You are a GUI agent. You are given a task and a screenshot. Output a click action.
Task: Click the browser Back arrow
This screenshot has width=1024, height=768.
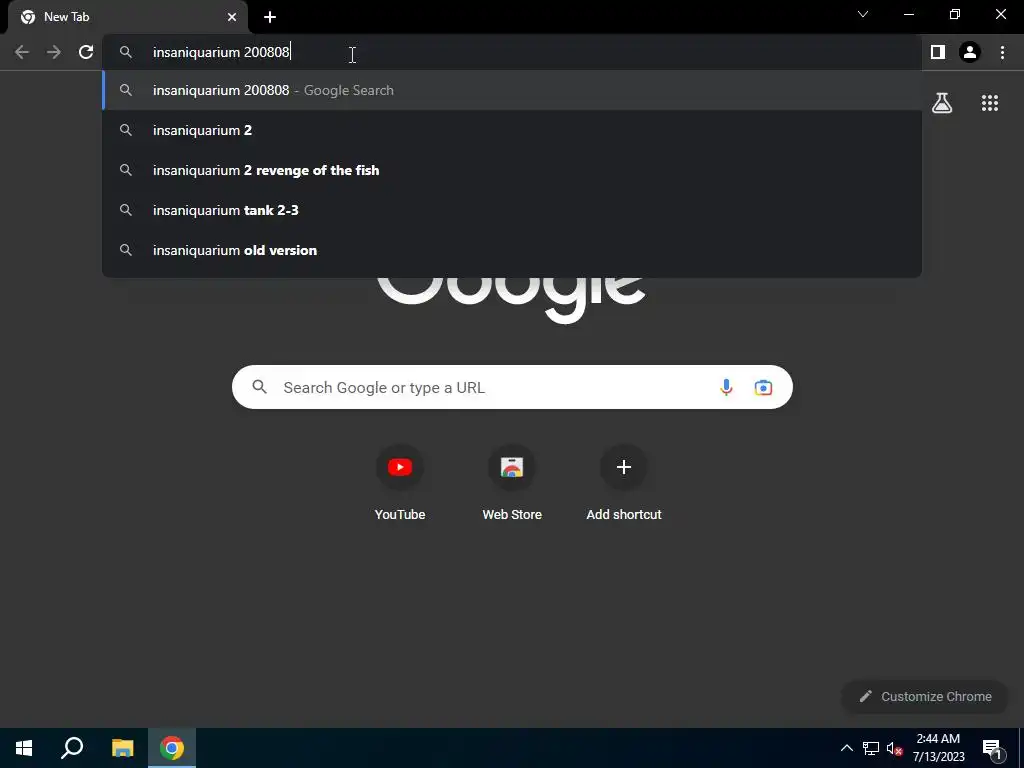pyautogui.click(x=22, y=52)
